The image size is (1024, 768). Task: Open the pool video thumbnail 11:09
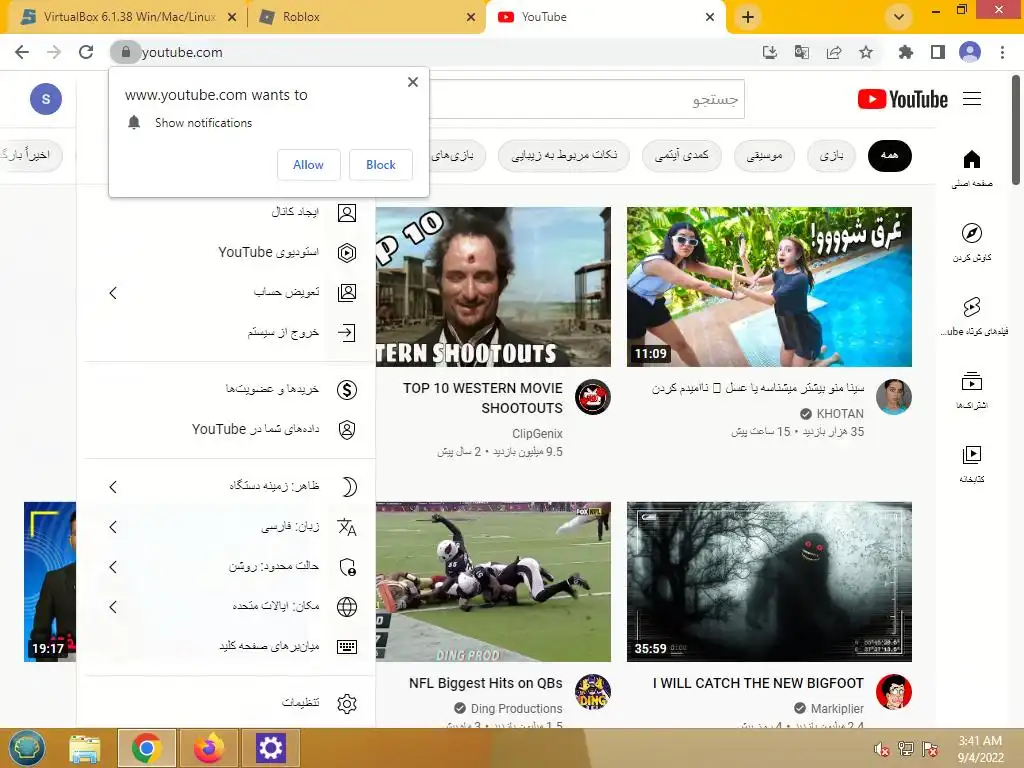[769, 287]
